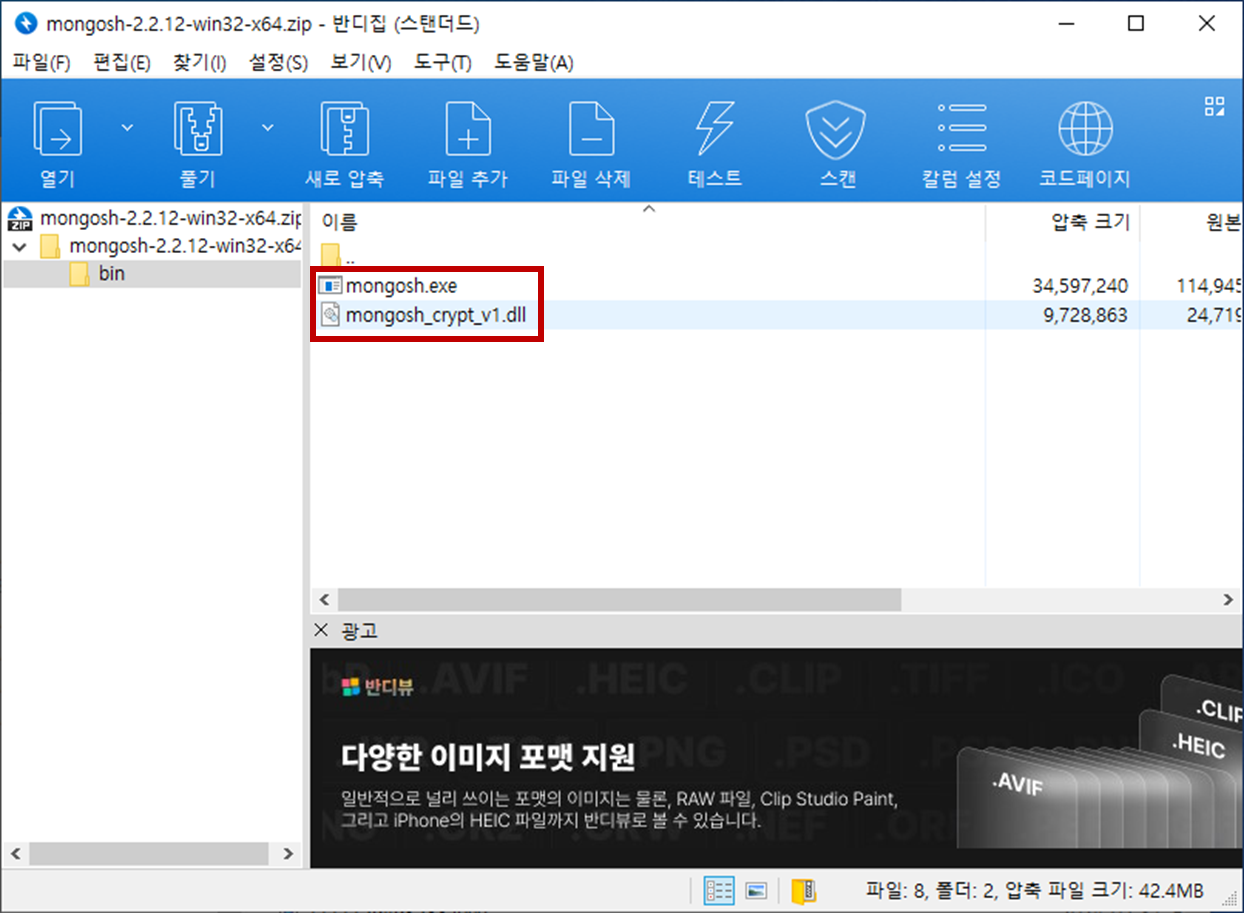Click file list horizontal scrollbar left arrow
Screen dimensions: 1244x913
(323, 599)
